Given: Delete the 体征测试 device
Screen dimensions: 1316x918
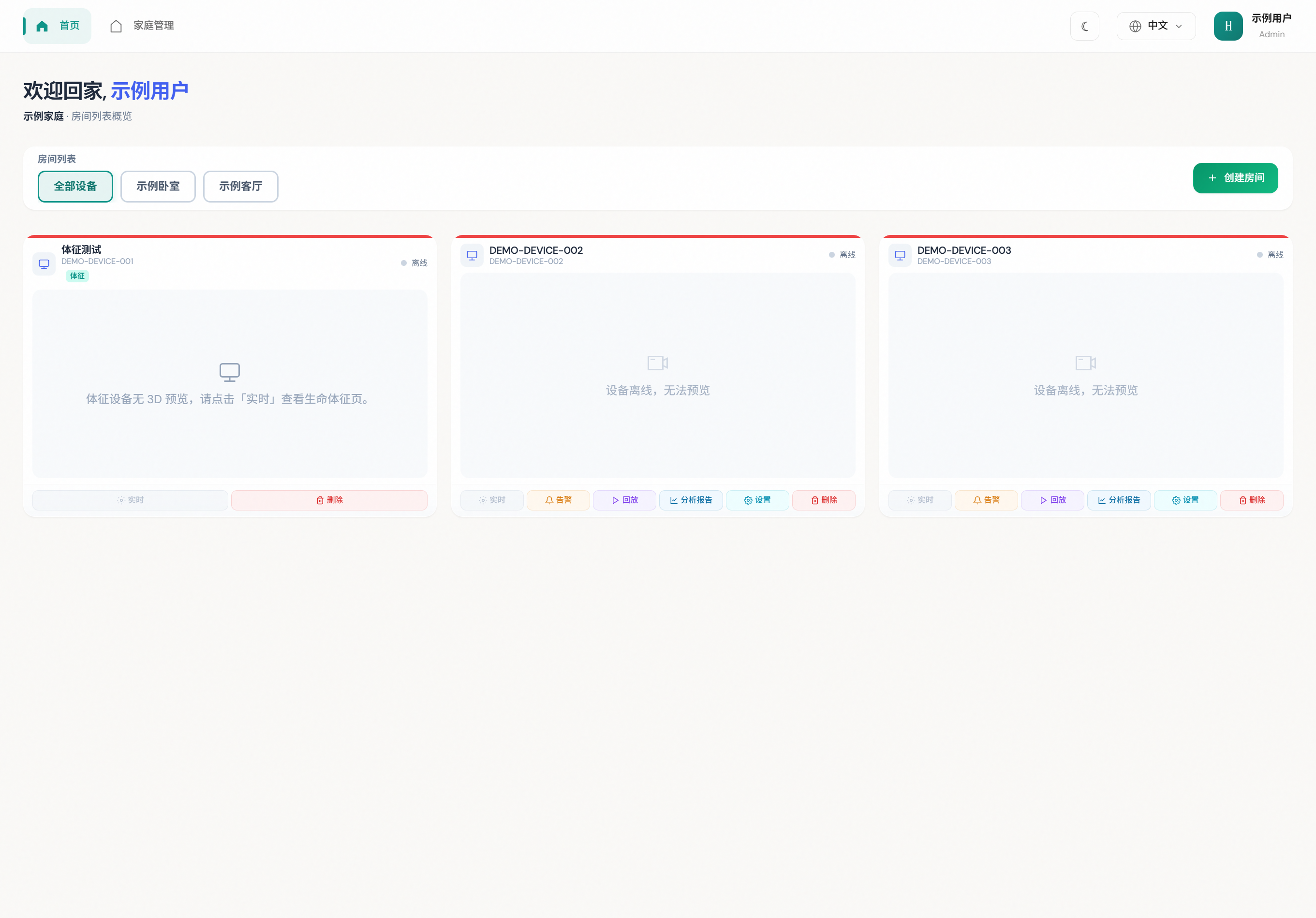Looking at the screenshot, I should 329,500.
